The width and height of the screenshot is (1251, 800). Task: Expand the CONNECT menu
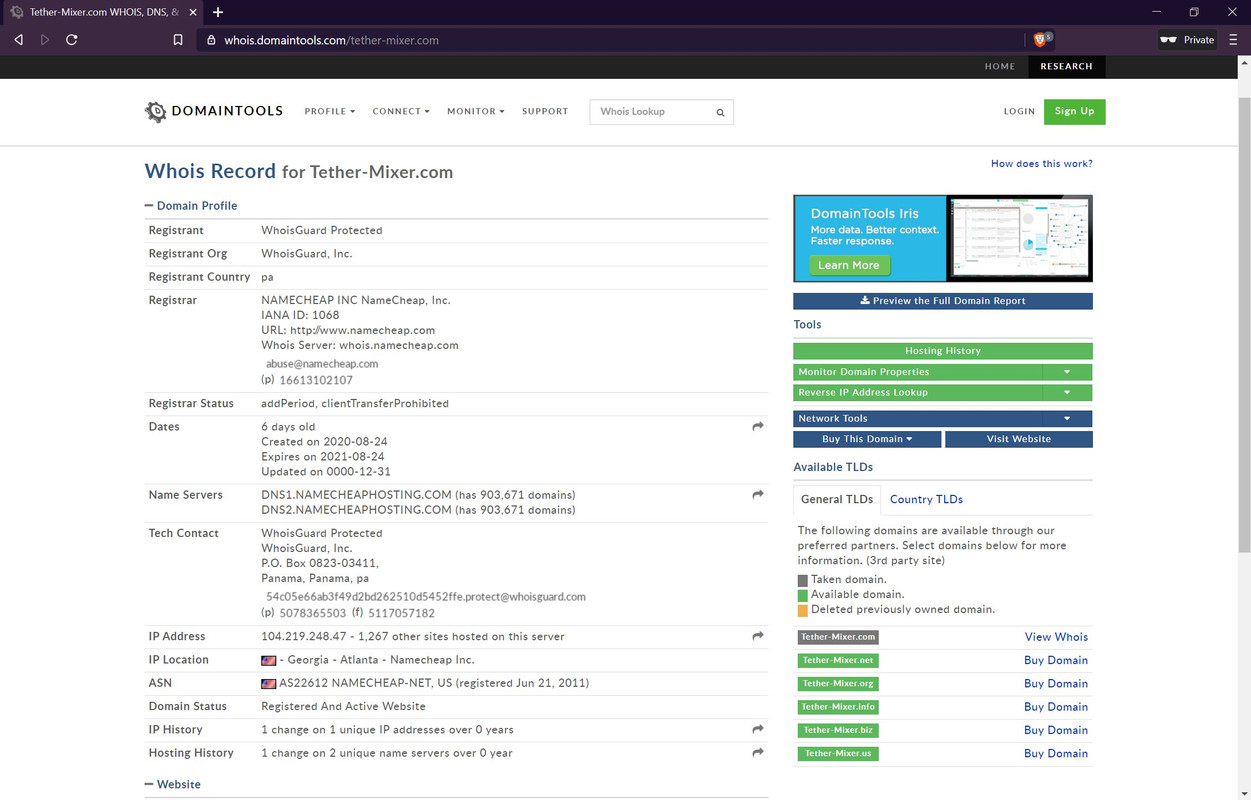pyautogui.click(x=401, y=111)
